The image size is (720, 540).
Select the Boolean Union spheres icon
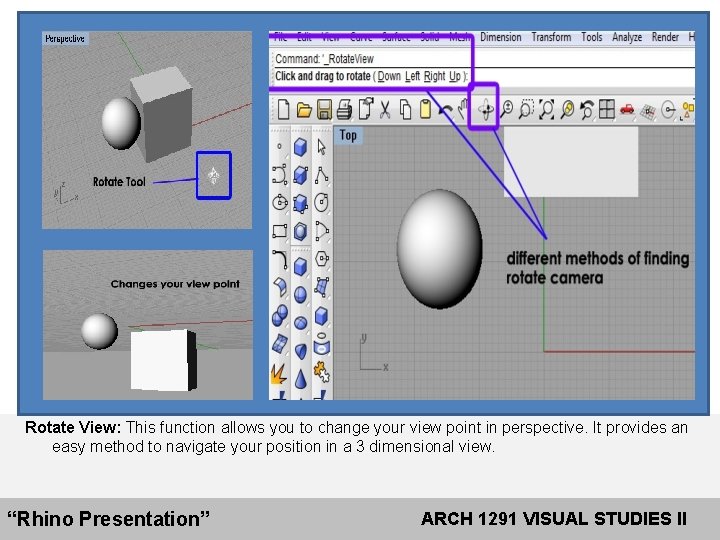[x=280, y=316]
